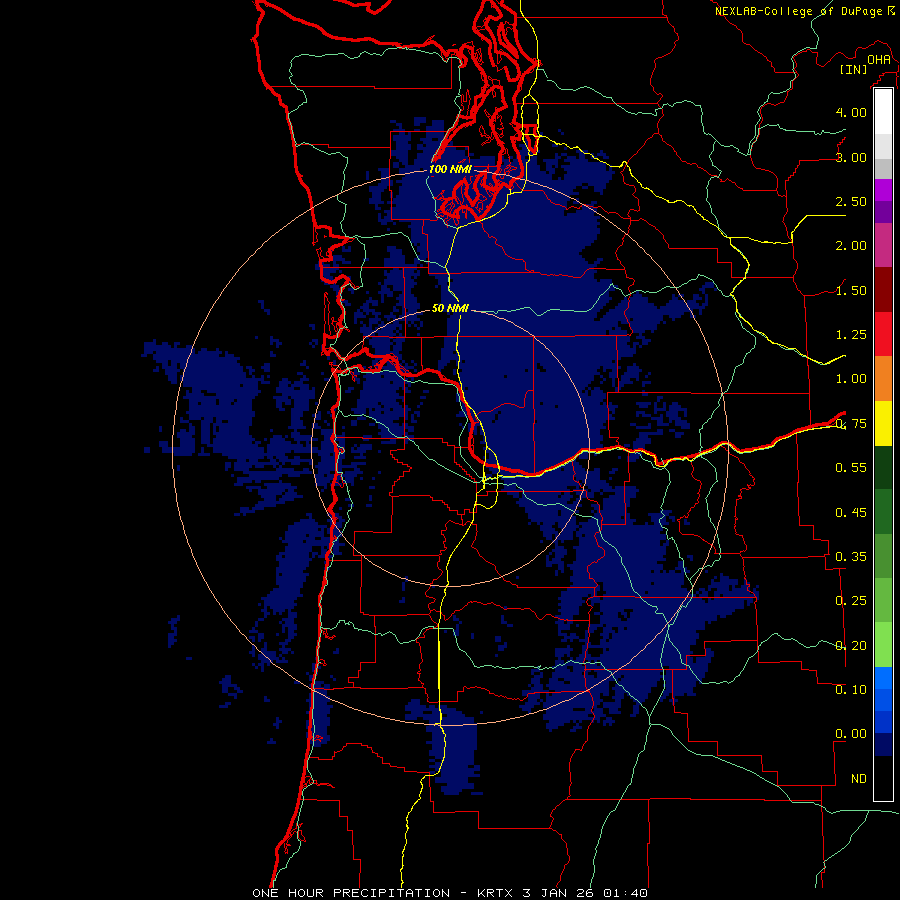
Task: Click the 0.45 legend value
Action: pos(851,512)
